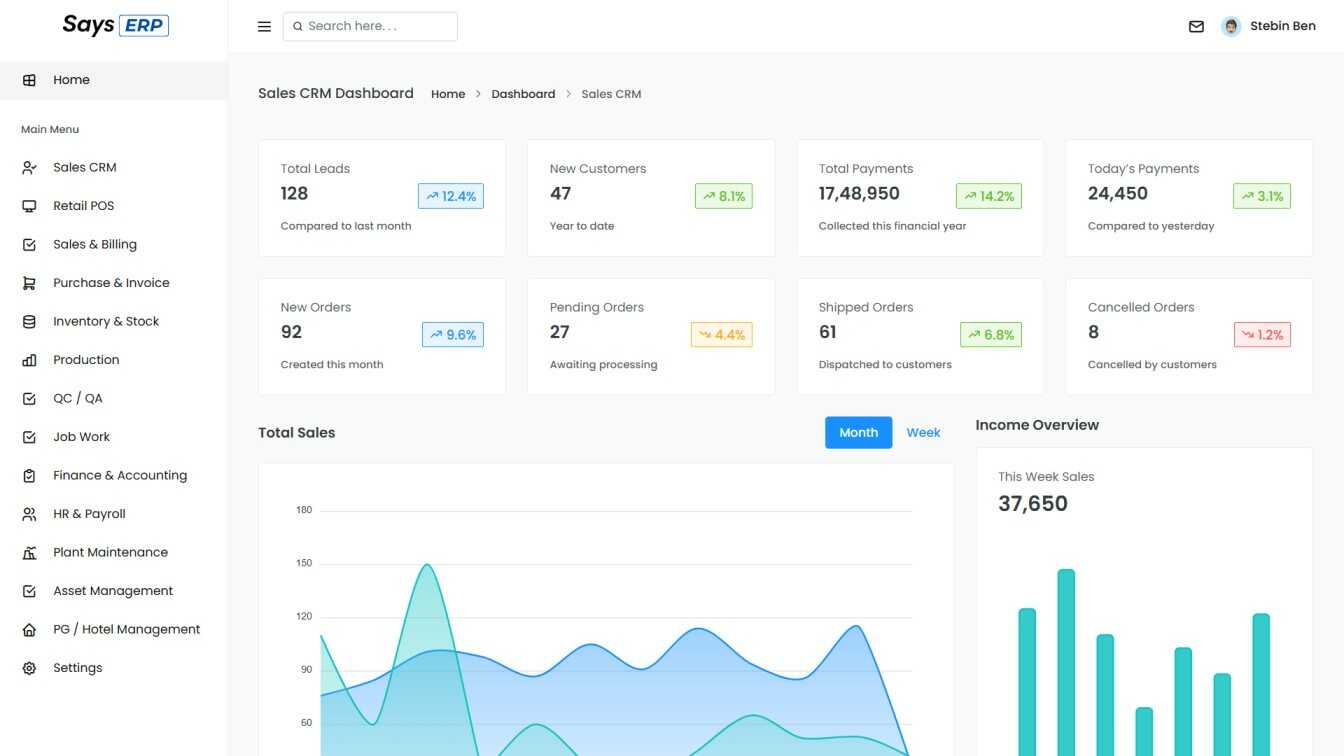This screenshot has width=1344, height=756.
Task: Open Stebin Ben user profile menu
Action: [1268, 26]
